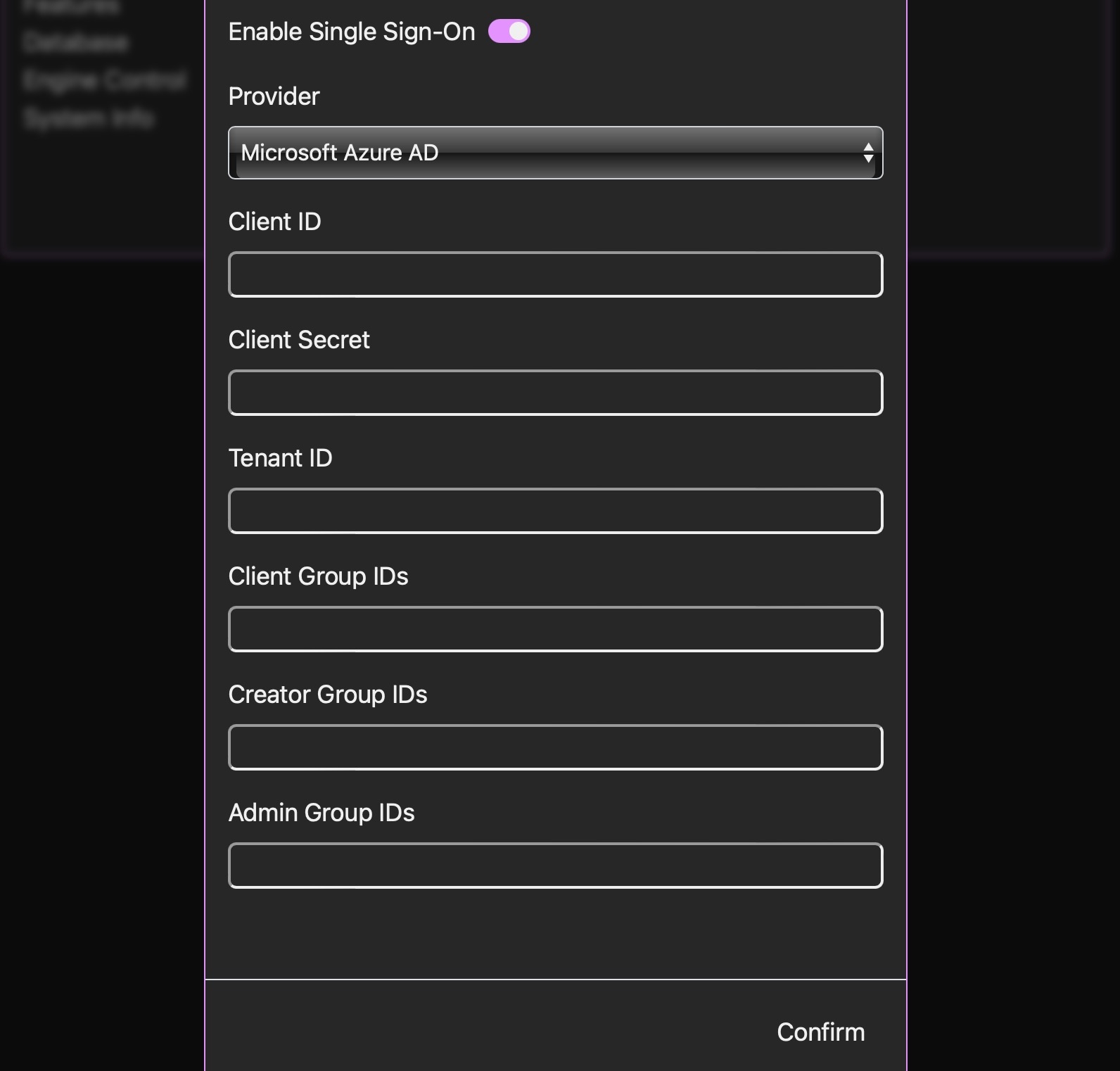
Task: Select the Tenant ID input box
Action: click(x=555, y=511)
